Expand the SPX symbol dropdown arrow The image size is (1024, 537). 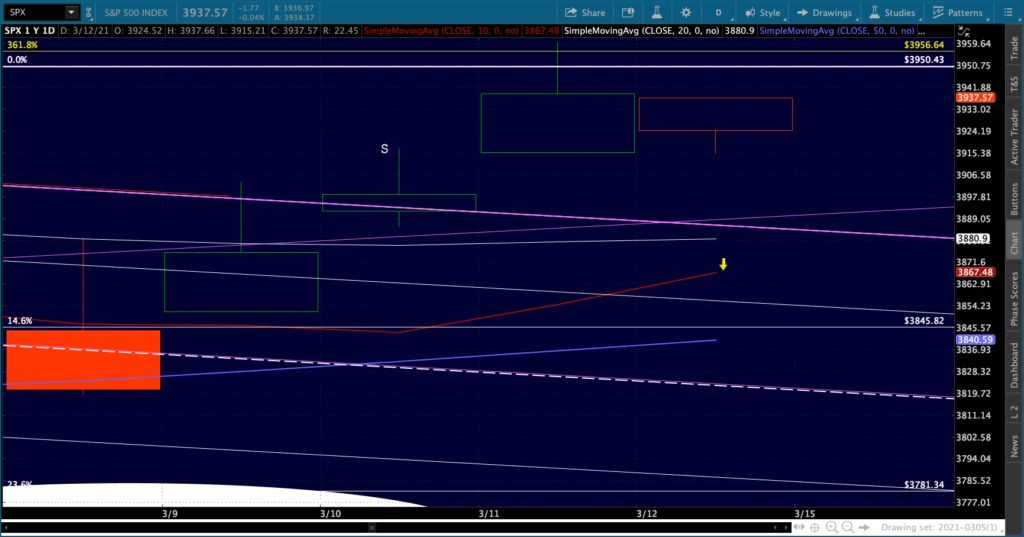coord(71,12)
